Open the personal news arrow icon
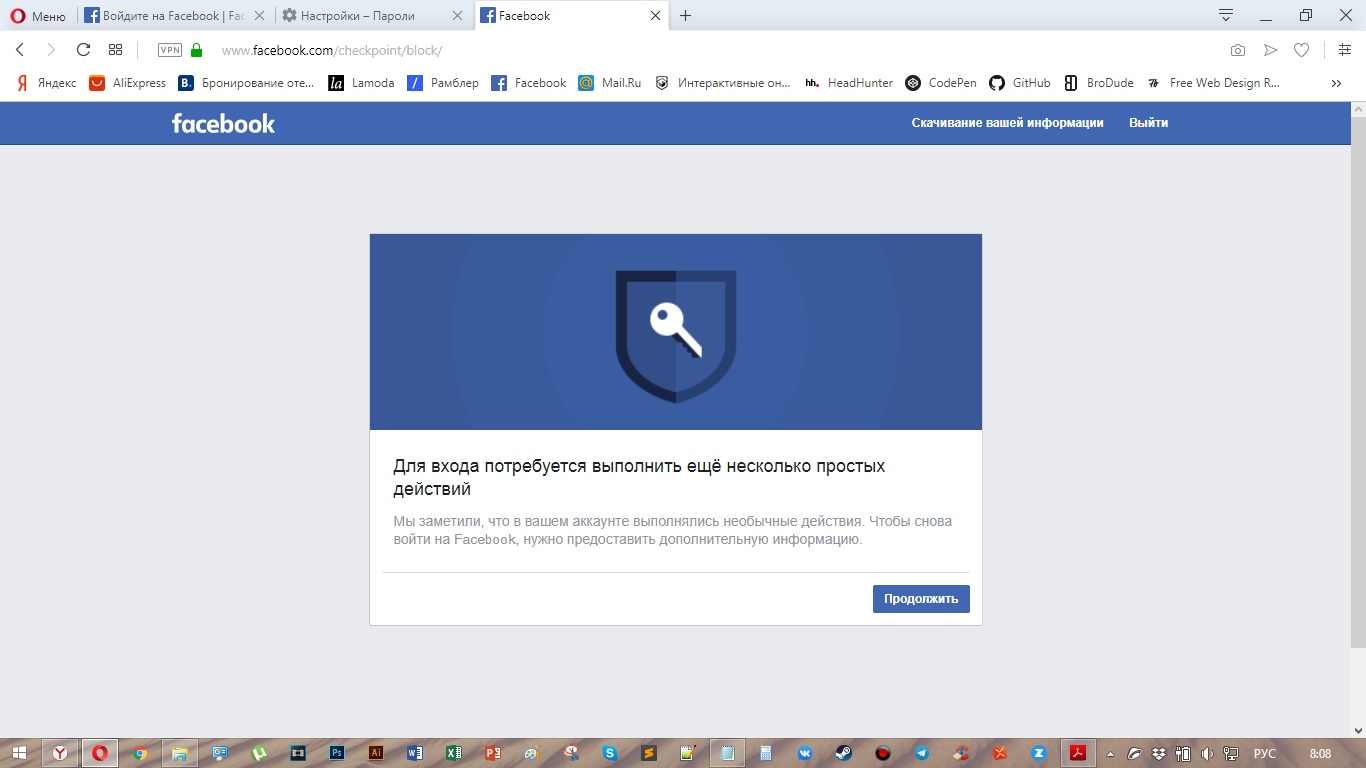This screenshot has height=768, width=1366. pyautogui.click(x=1270, y=50)
